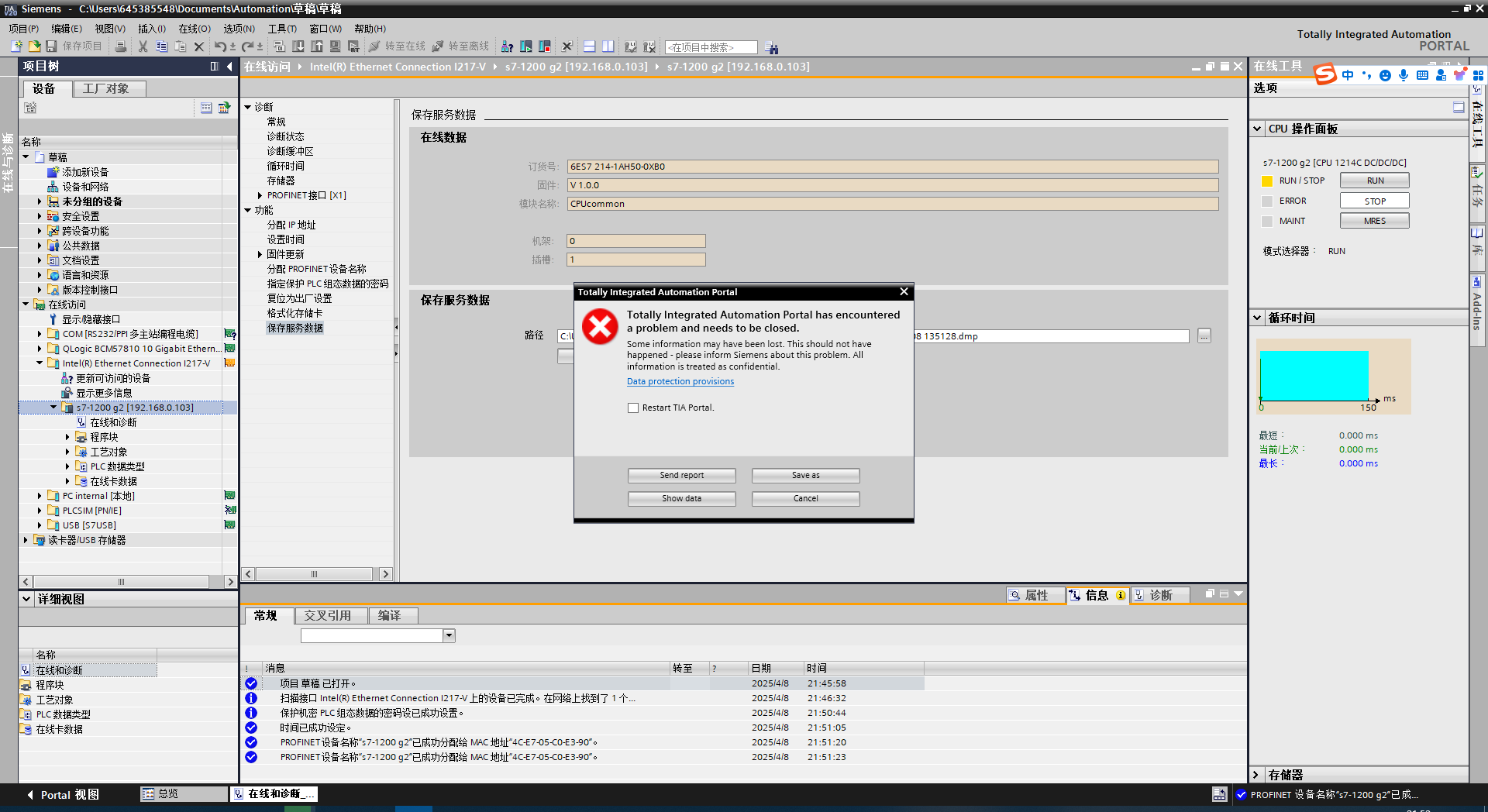
Task: Click the Start runtime RT icon
Action: click(x=354, y=46)
